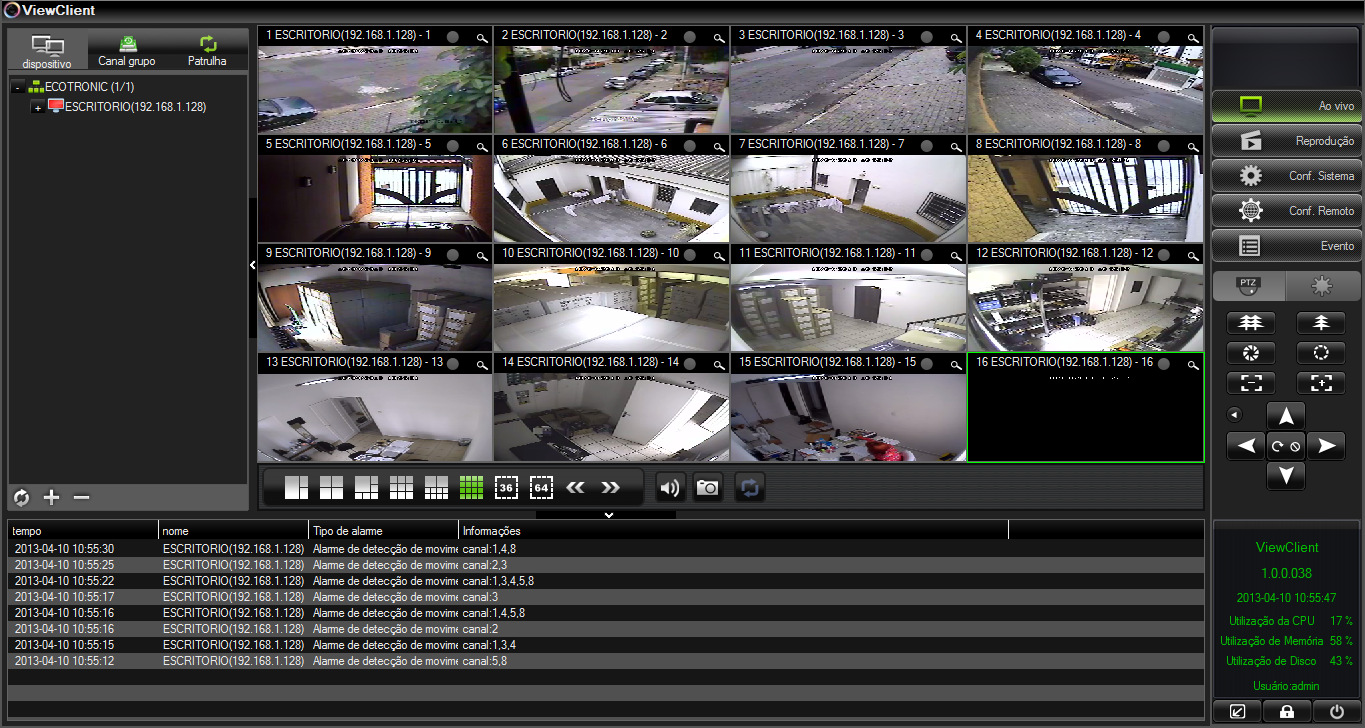Switch to the Canal grupo tab
Image resolution: width=1365 pixels, height=728 pixels.
pos(127,50)
